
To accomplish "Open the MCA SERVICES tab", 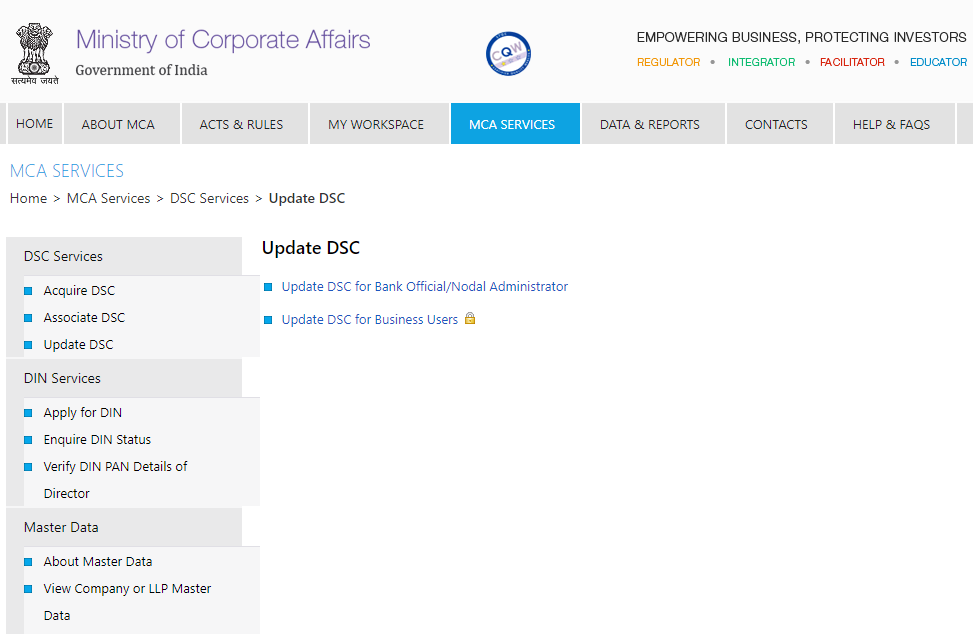I will point(512,125).
